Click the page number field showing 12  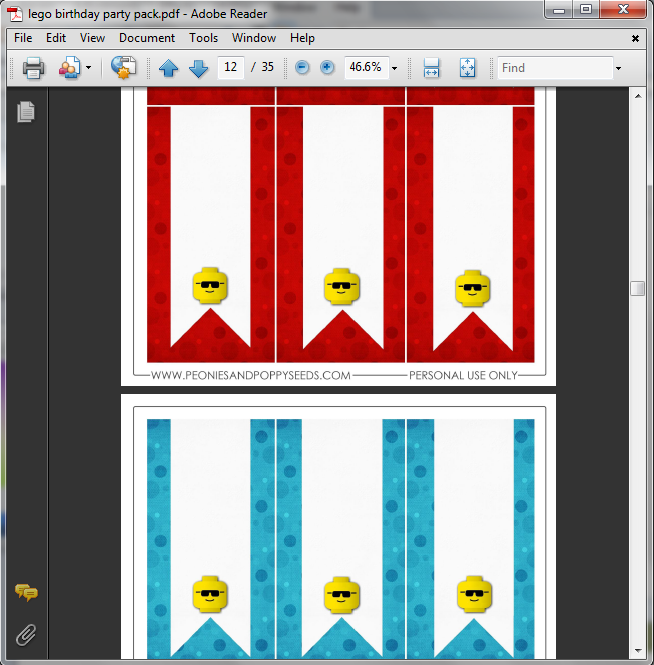click(x=230, y=67)
